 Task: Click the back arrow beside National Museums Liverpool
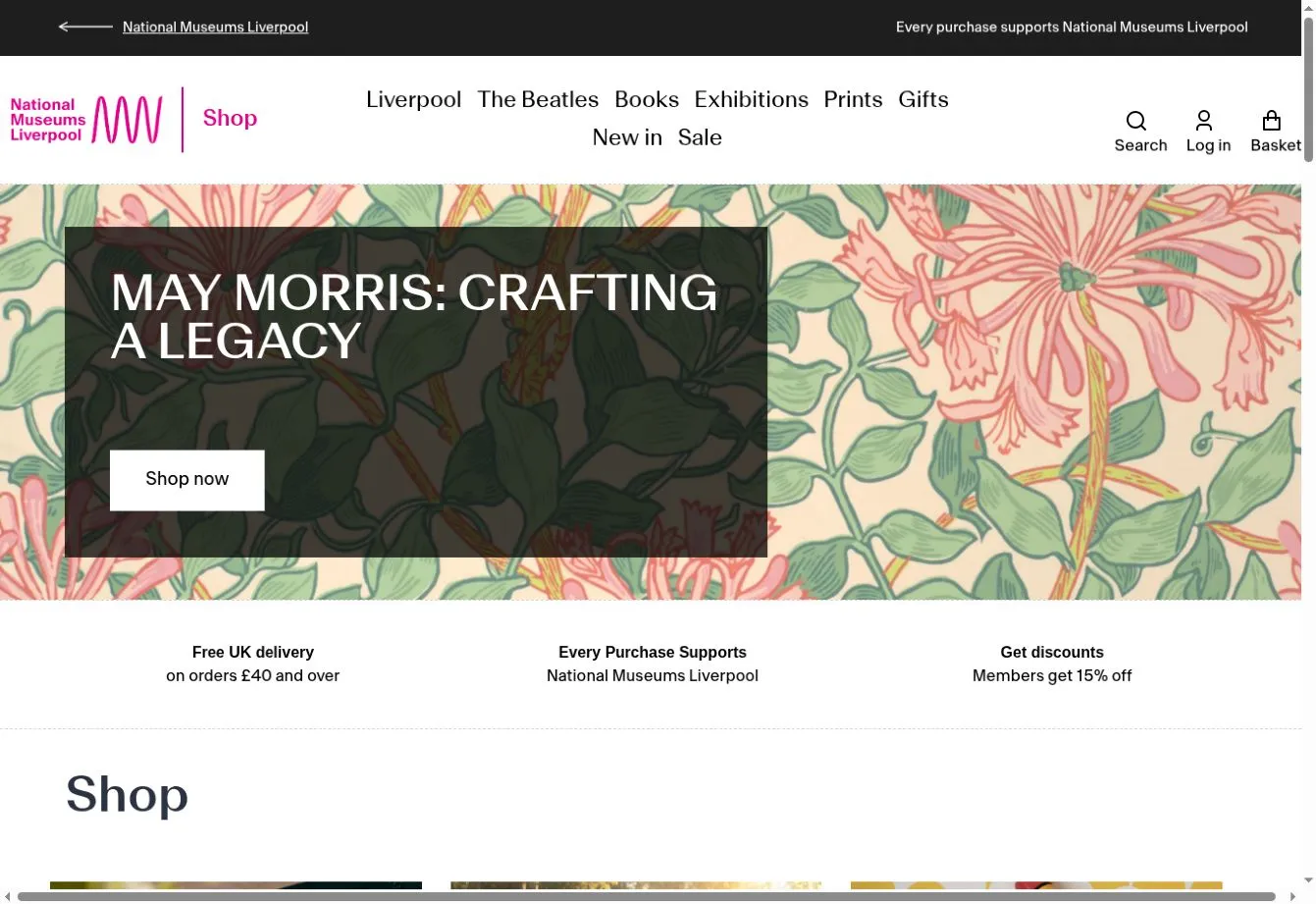click(x=85, y=27)
